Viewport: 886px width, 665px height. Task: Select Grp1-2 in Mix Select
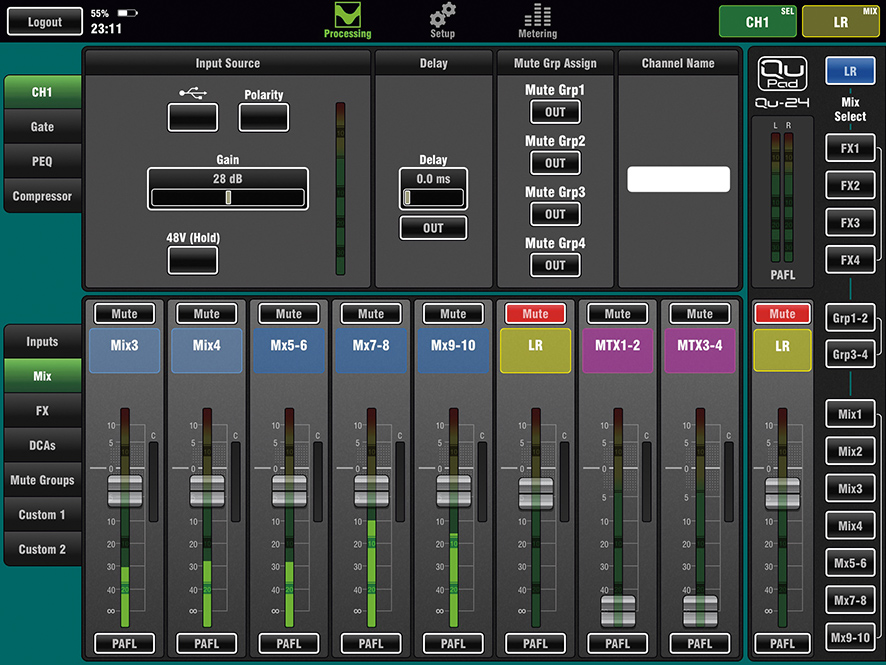click(x=850, y=318)
